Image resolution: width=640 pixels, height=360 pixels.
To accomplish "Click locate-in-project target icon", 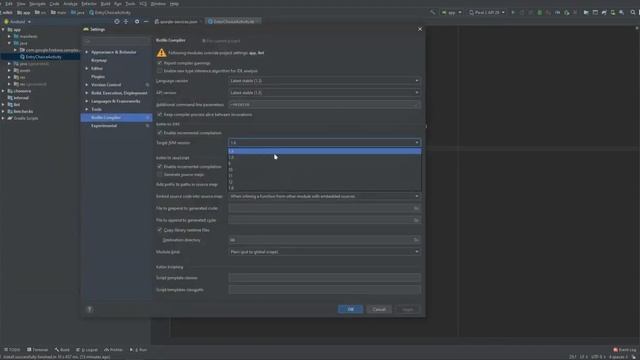I will (117, 22).
